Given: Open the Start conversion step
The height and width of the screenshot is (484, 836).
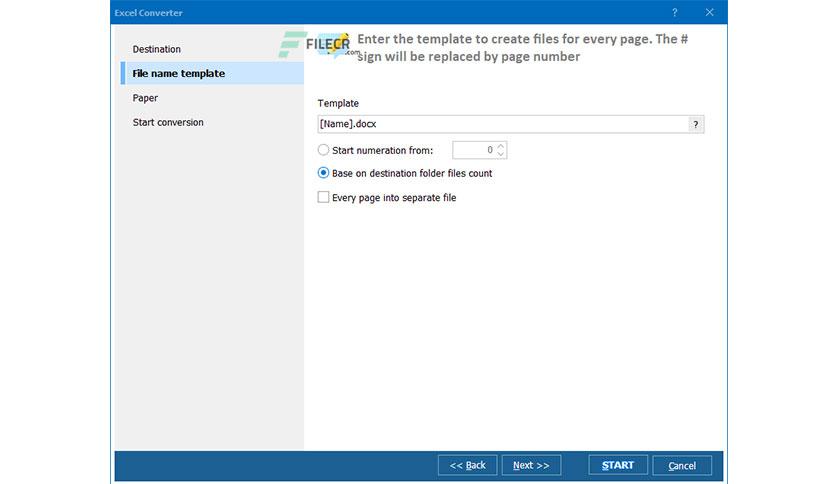Looking at the screenshot, I should pos(168,122).
